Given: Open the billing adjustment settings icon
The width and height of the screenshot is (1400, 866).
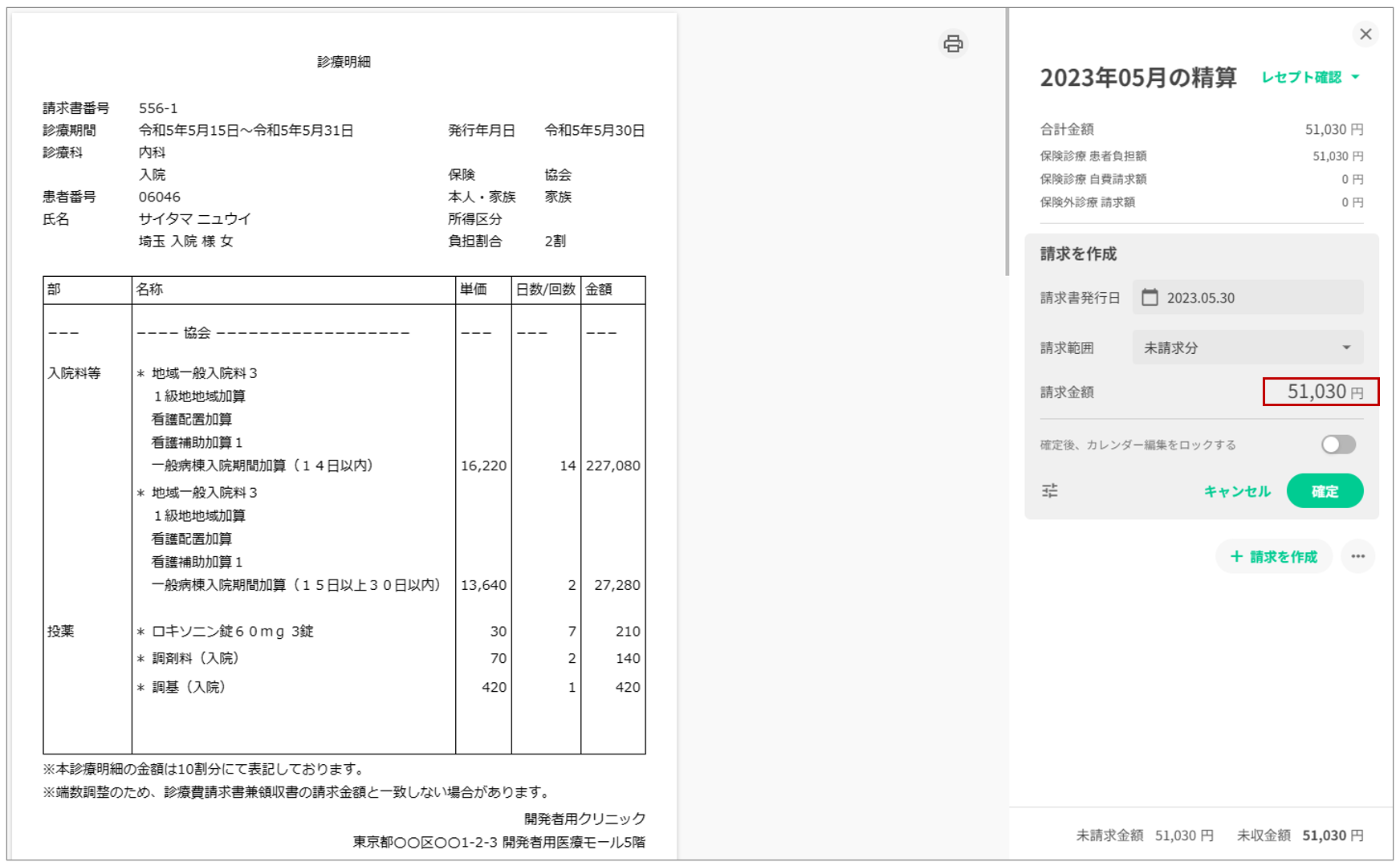Looking at the screenshot, I should click(x=1050, y=490).
